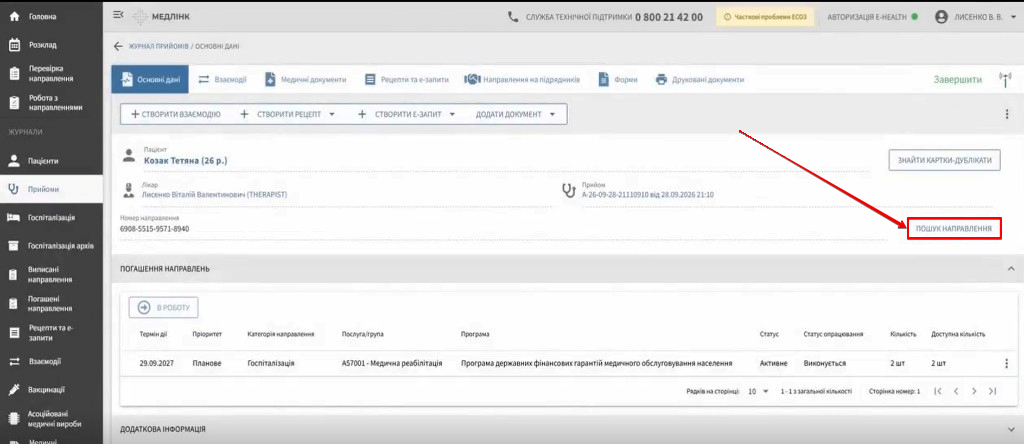Click the Планове priority cell
This screenshot has height=444, width=1024.
207,363
